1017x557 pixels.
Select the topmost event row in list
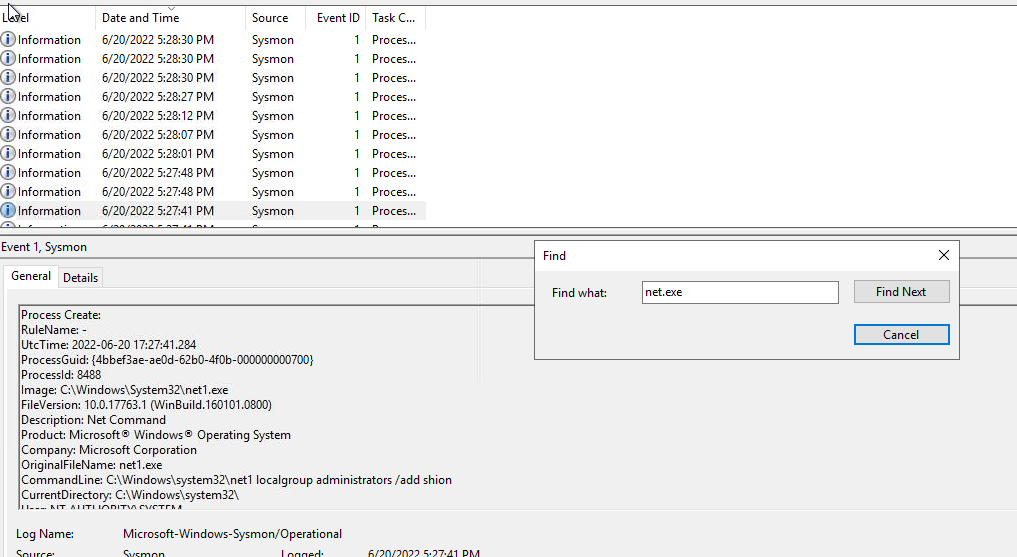pos(210,40)
